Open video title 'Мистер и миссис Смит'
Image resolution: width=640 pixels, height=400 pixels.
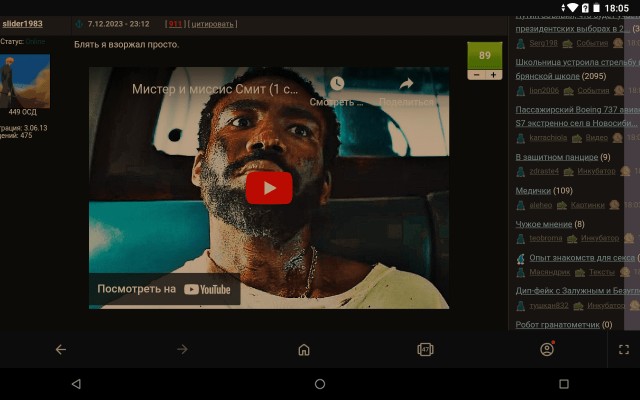[215, 89]
